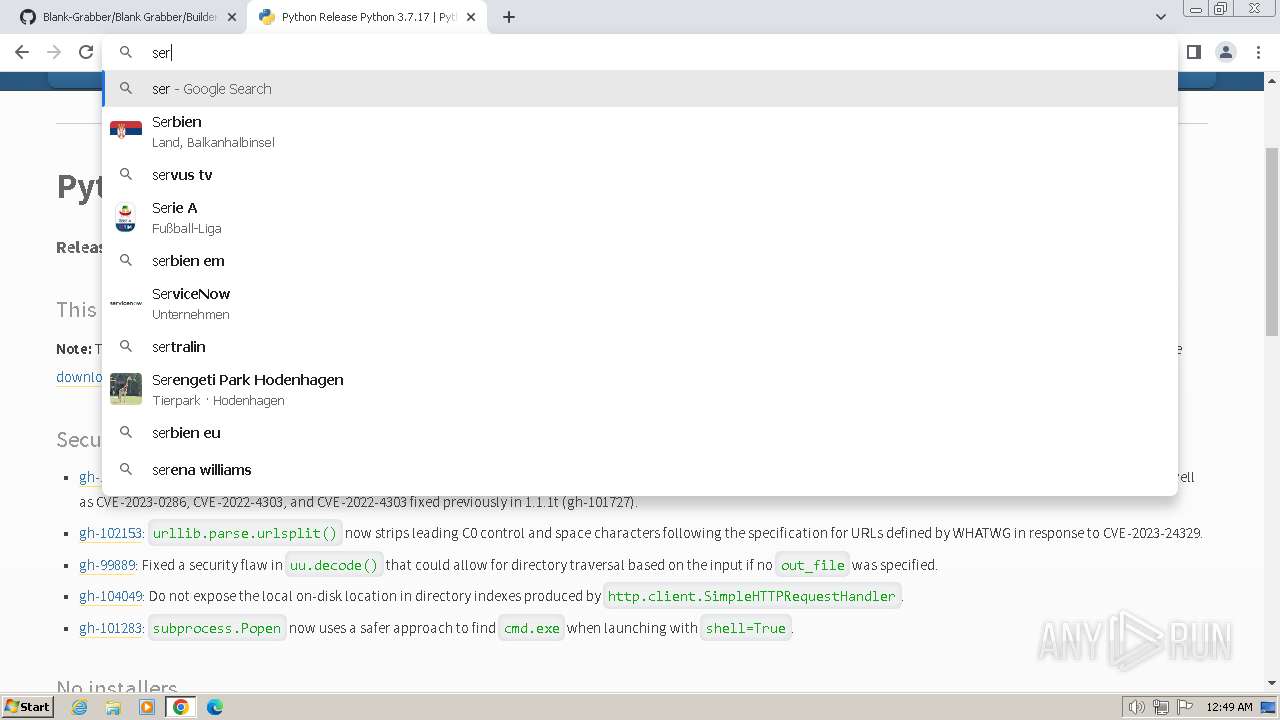This screenshot has height=720, width=1280.
Task: Open the gh-102153 issue link
Action: [x=111, y=533]
